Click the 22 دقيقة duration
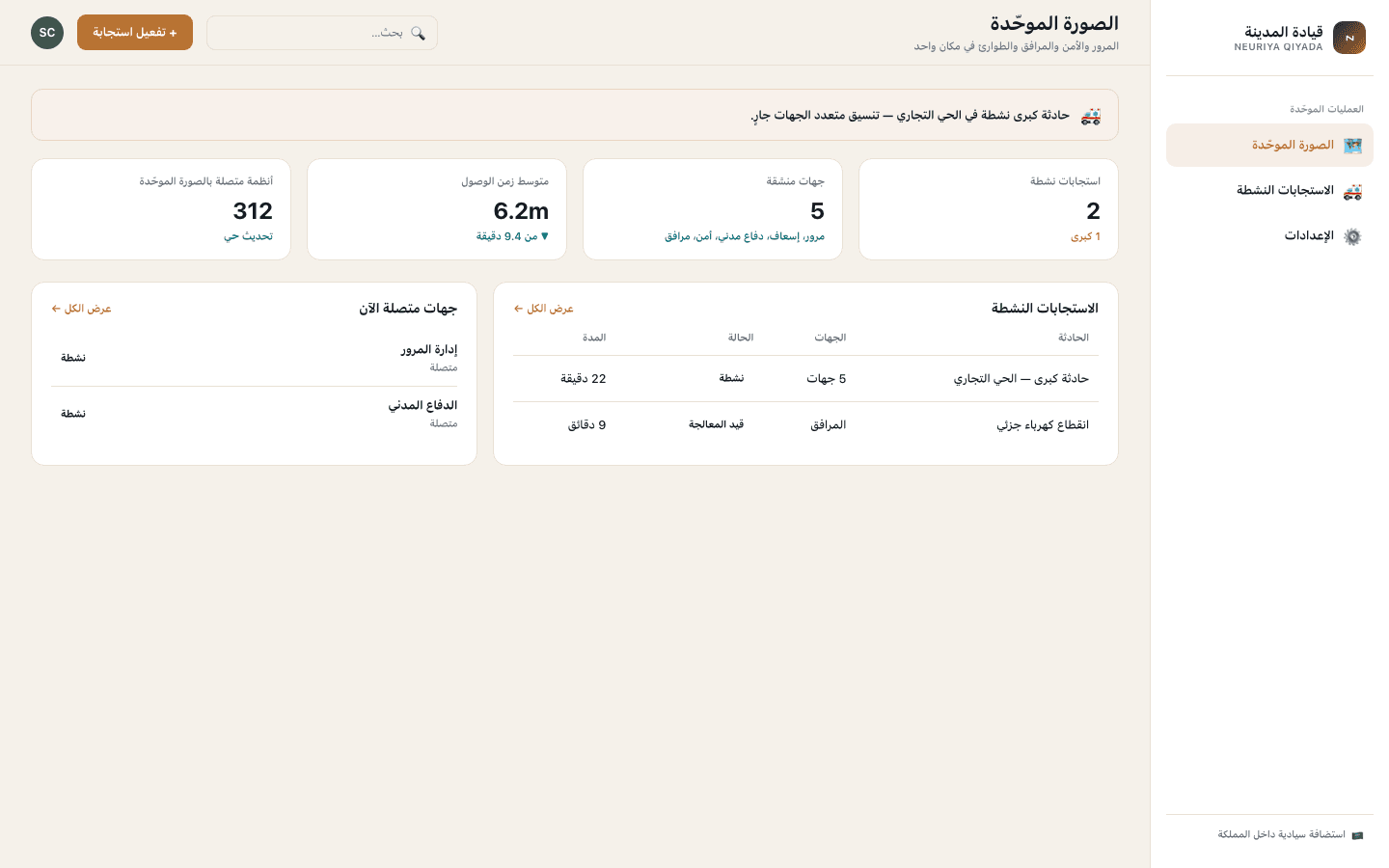The image size is (1389, 868). [584, 379]
